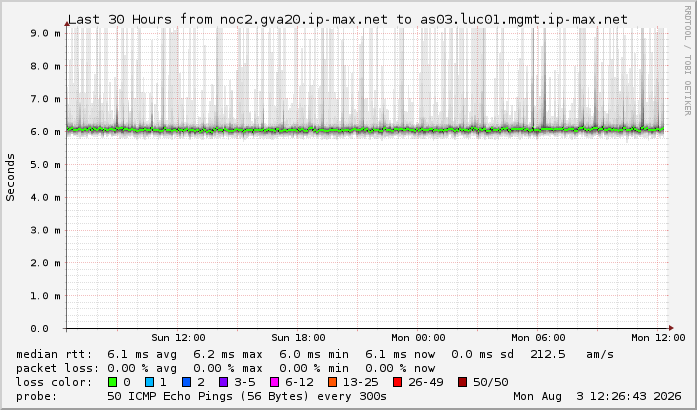Screen dimensions: 697x410
Task: Click the 'Sun 18:00' time axis label
Action: click(298, 338)
